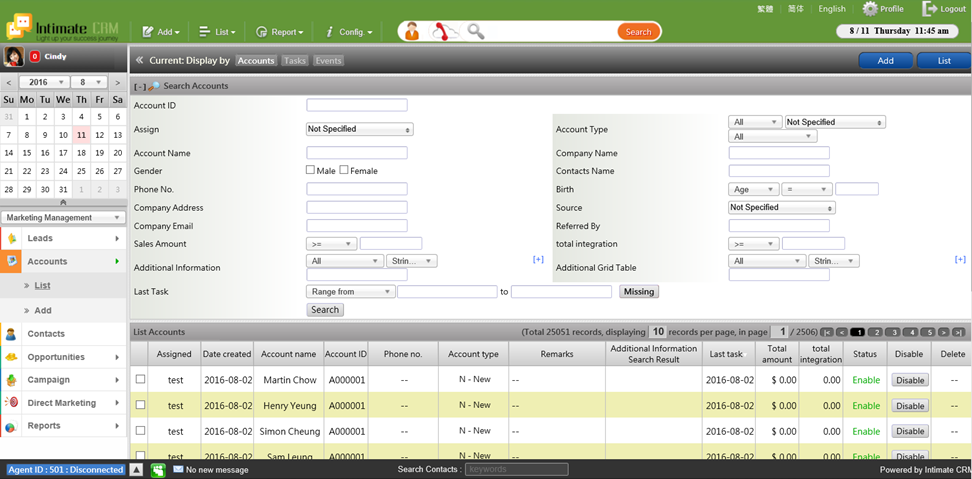Switch display to Tasks tab

coord(295,61)
